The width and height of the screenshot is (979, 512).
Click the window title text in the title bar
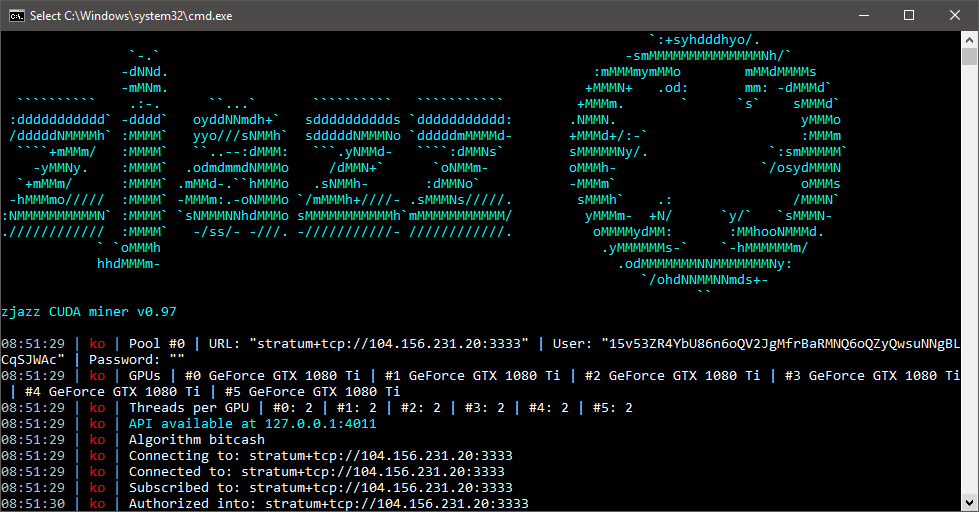click(x=131, y=16)
